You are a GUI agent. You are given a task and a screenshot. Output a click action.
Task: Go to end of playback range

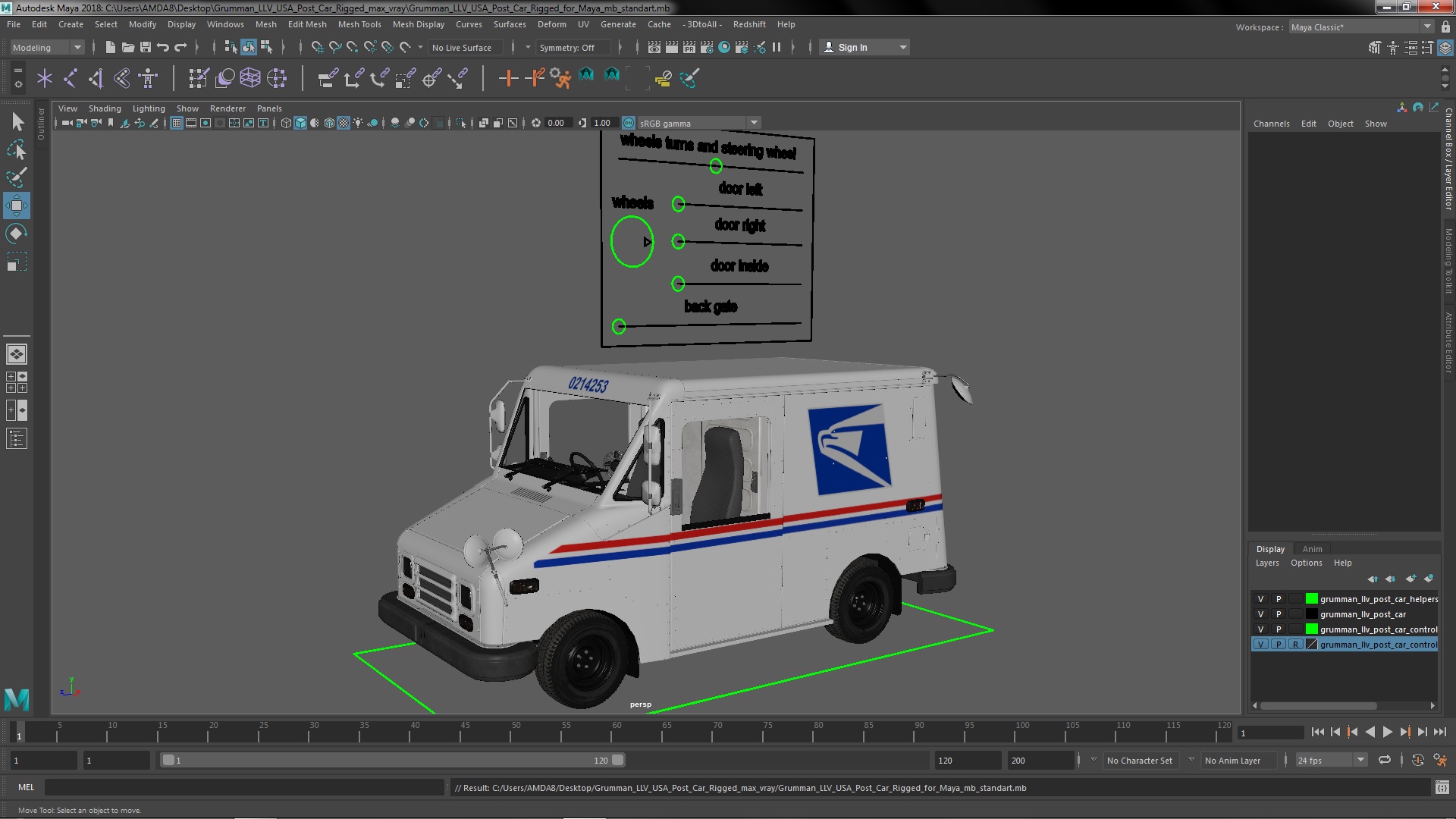coord(1440,732)
